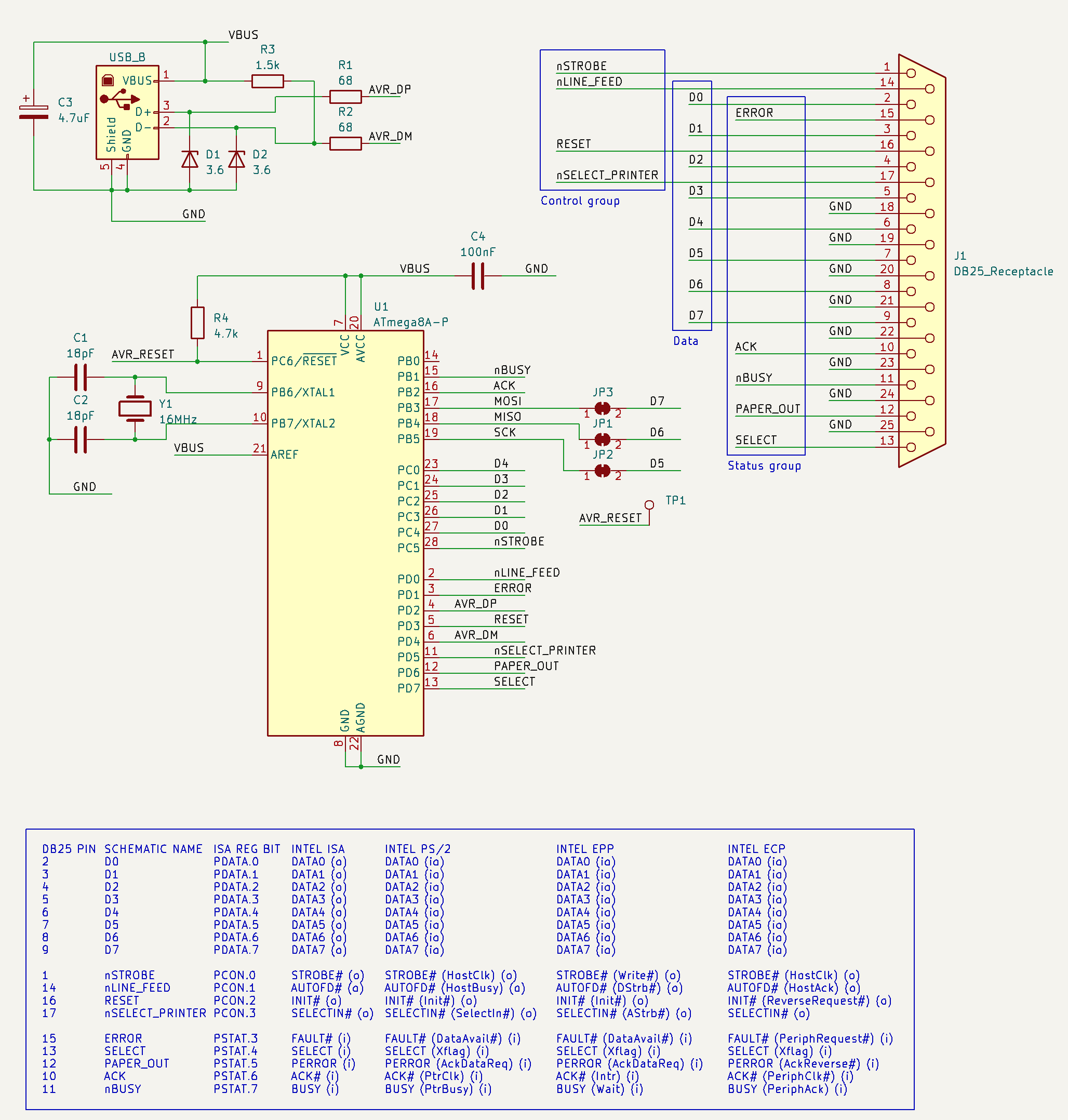Select the ERROR label in the Status group
The height and width of the screenshot is (1120, 1068).
[754, 113]
